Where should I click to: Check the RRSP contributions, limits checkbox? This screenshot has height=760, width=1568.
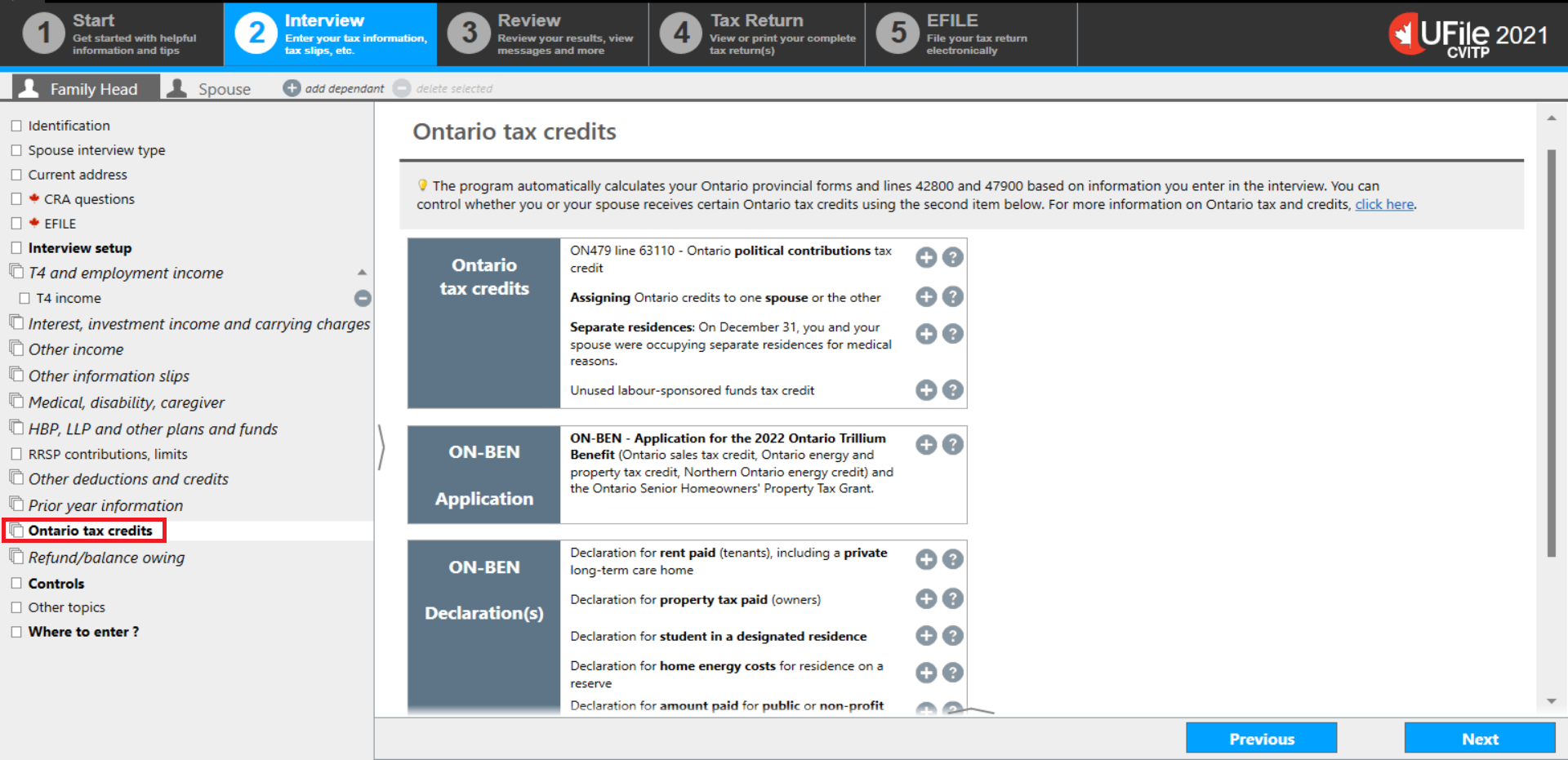pyautogui.click(x=16, y=454)
